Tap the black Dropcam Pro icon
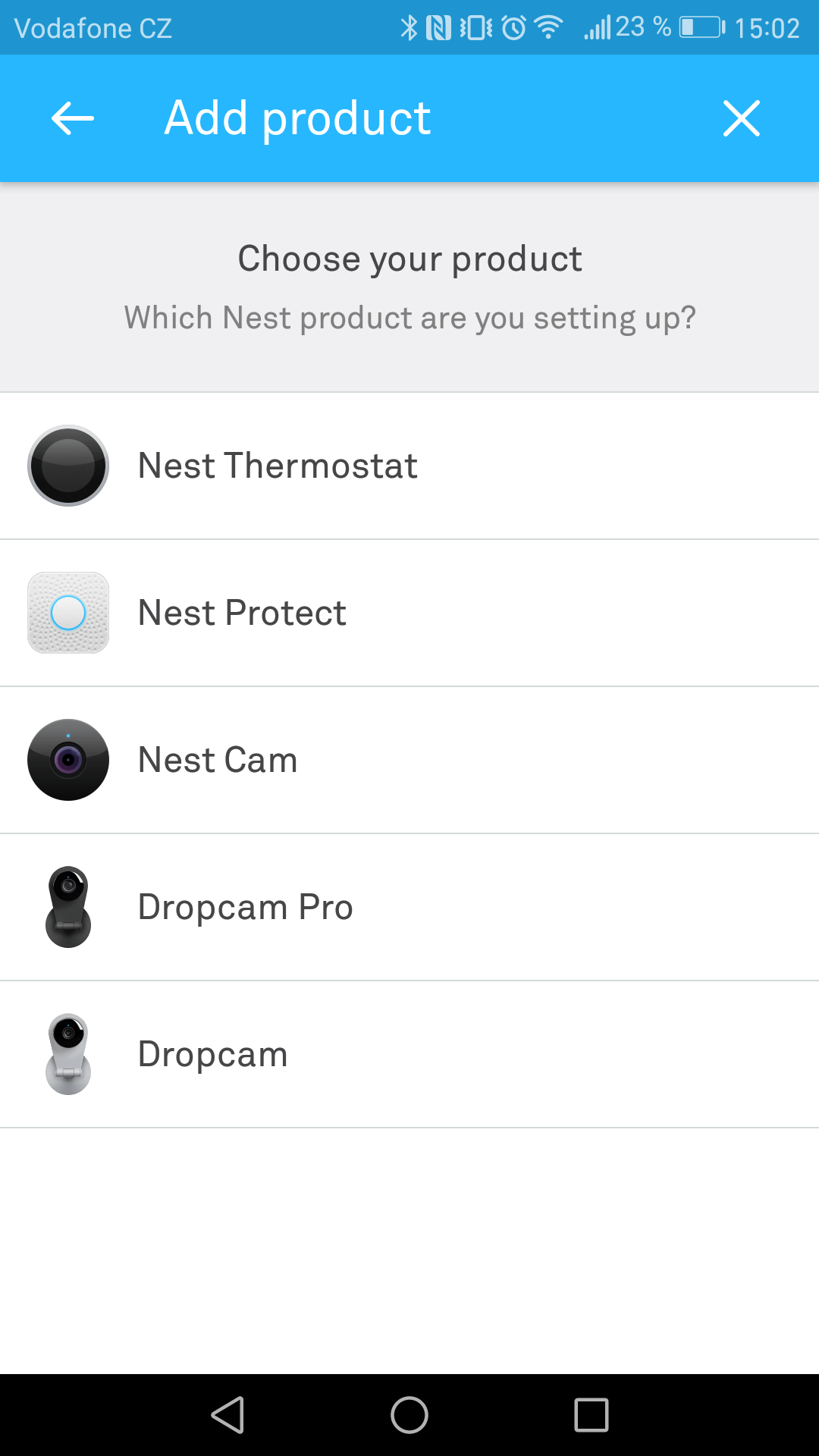 pyautogui.click(x=68, y=907)
